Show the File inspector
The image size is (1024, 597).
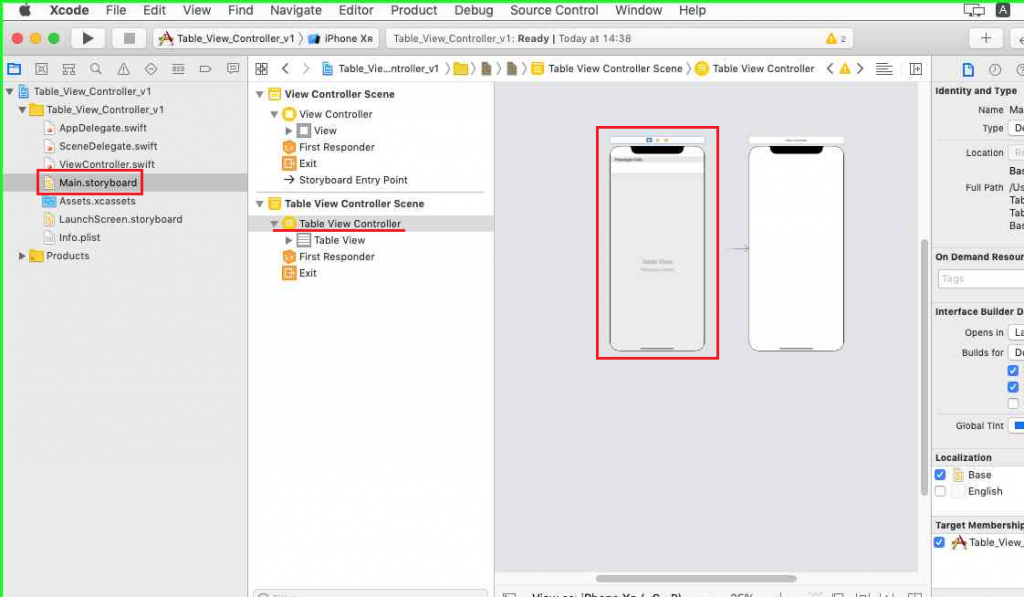coord(968,69)
